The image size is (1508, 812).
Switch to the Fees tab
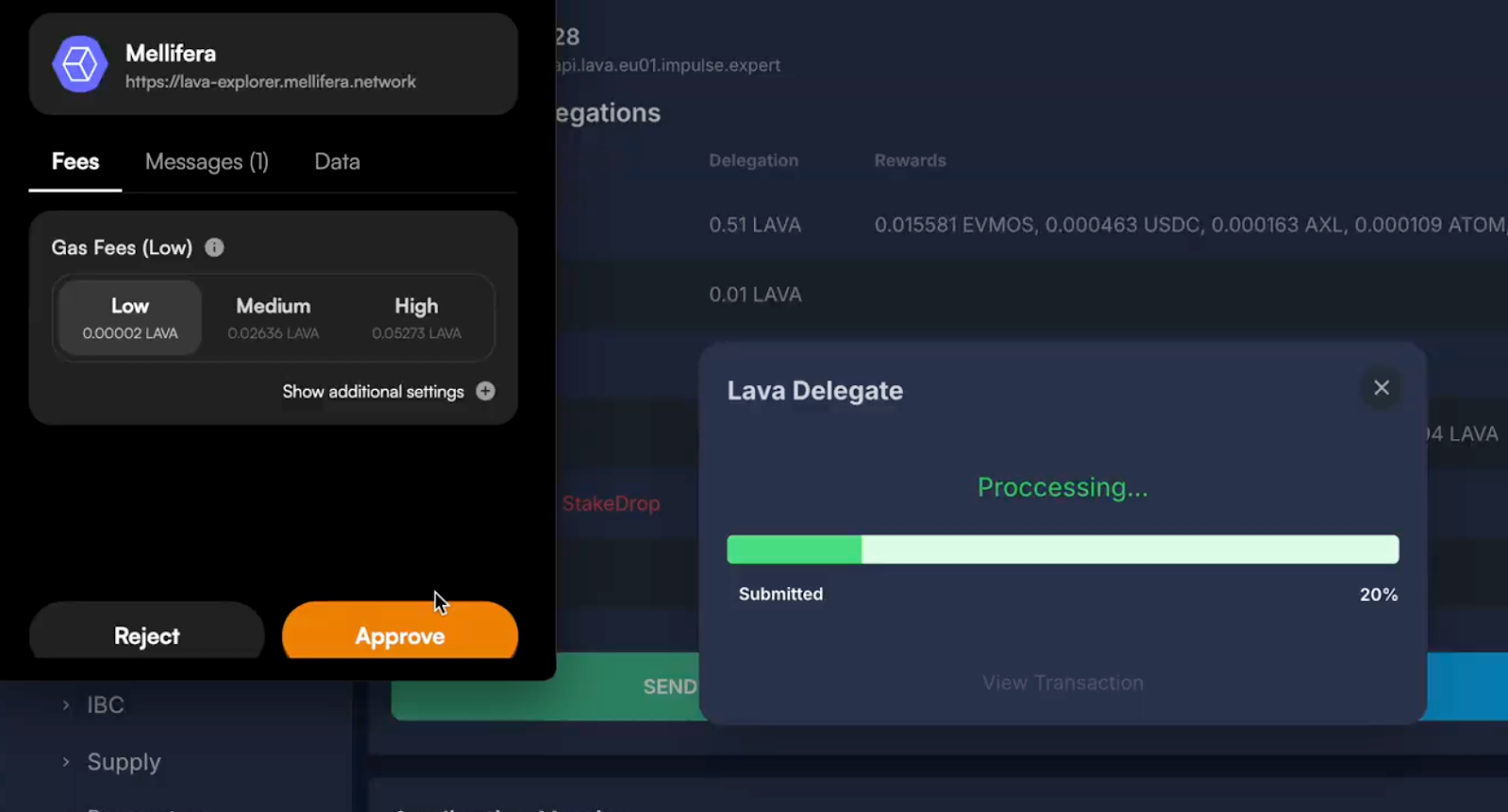75,162
